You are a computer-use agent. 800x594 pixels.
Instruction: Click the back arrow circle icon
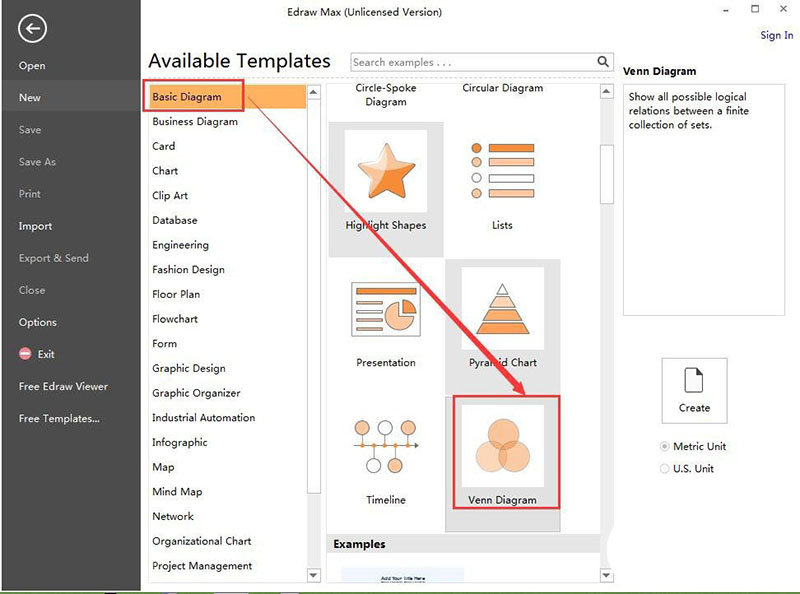(x=32, y=29)
